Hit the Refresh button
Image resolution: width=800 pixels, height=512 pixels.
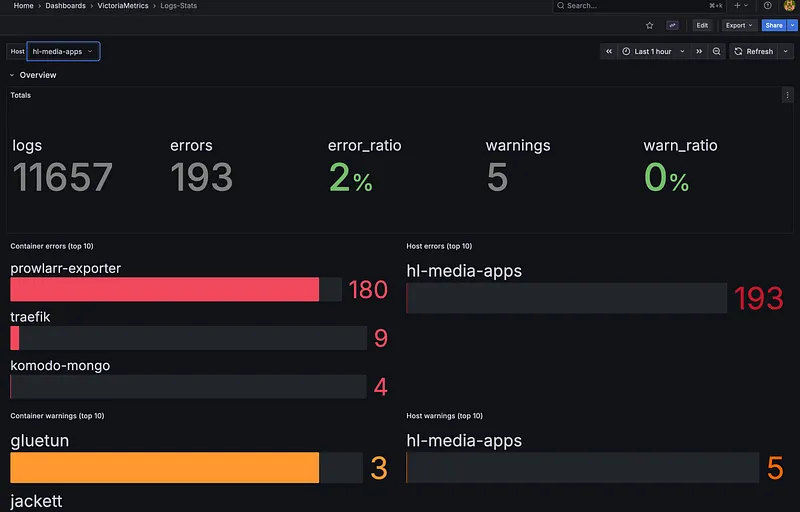click(754, 51)
